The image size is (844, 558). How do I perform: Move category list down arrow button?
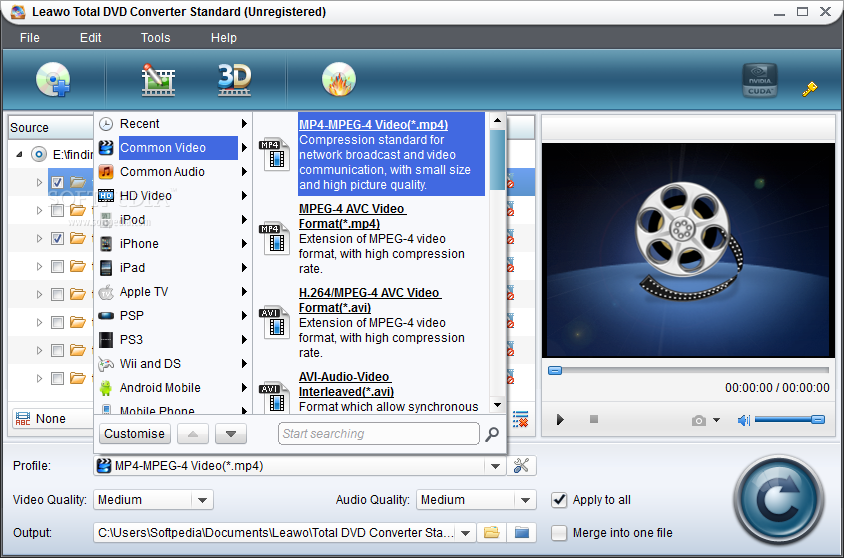coord(231,434)
